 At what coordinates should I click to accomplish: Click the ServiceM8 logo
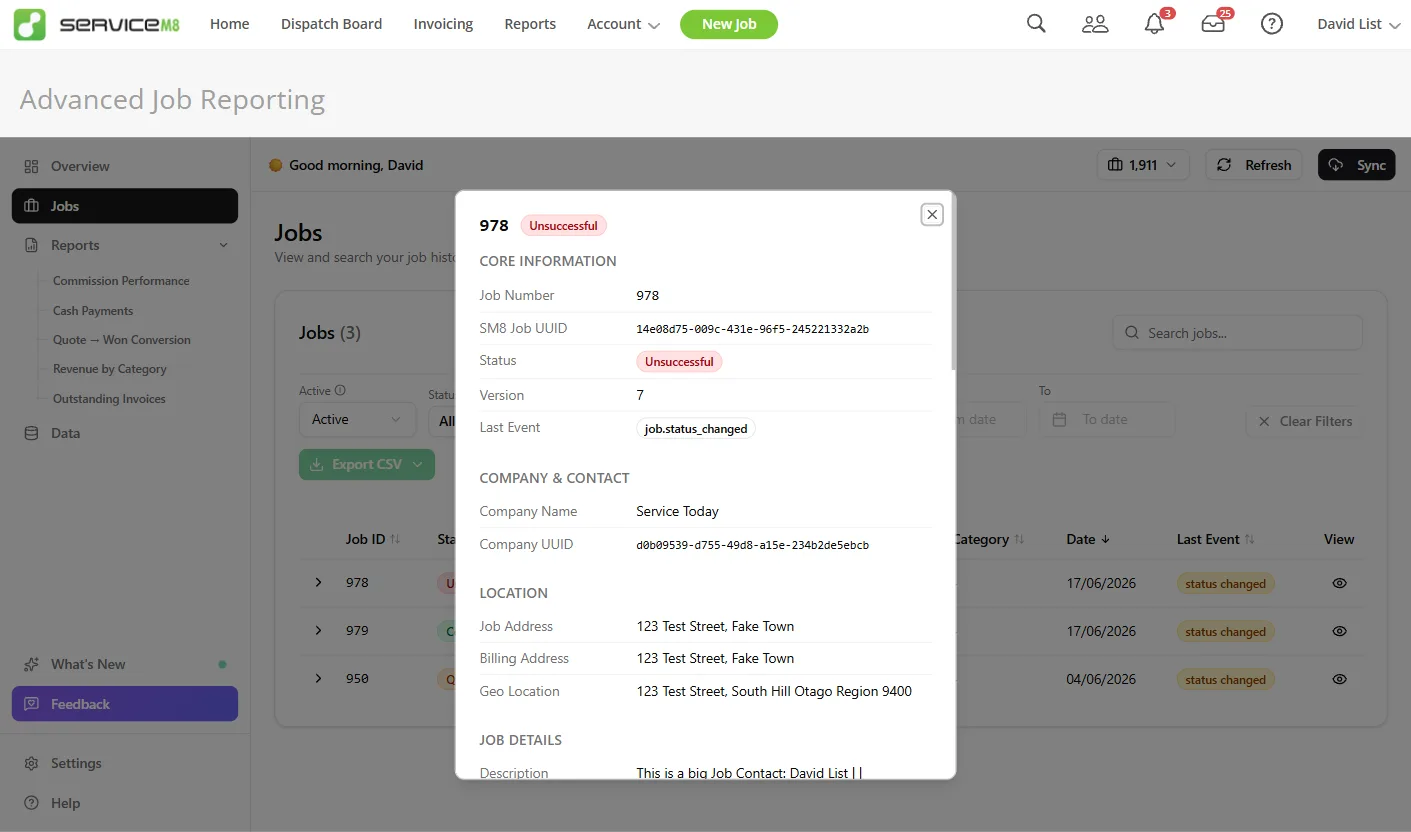point(97,24)
